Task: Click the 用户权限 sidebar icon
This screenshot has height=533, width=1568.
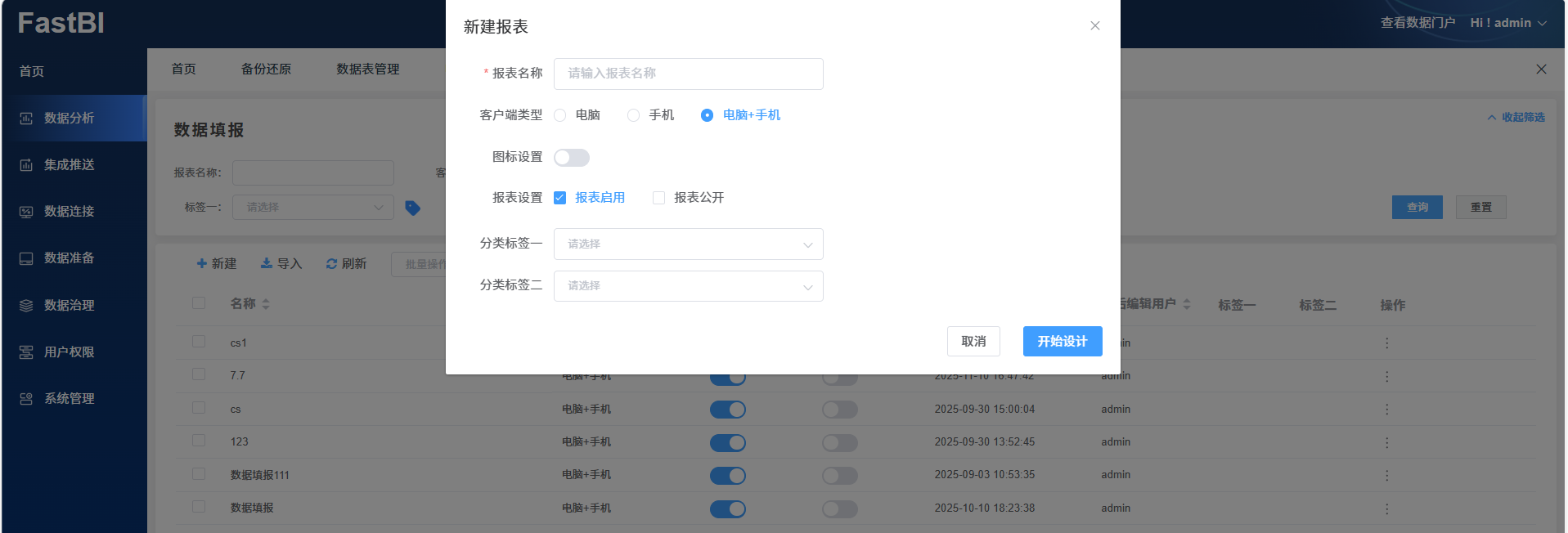Action: pyautogui.click(x=26, y=352)
